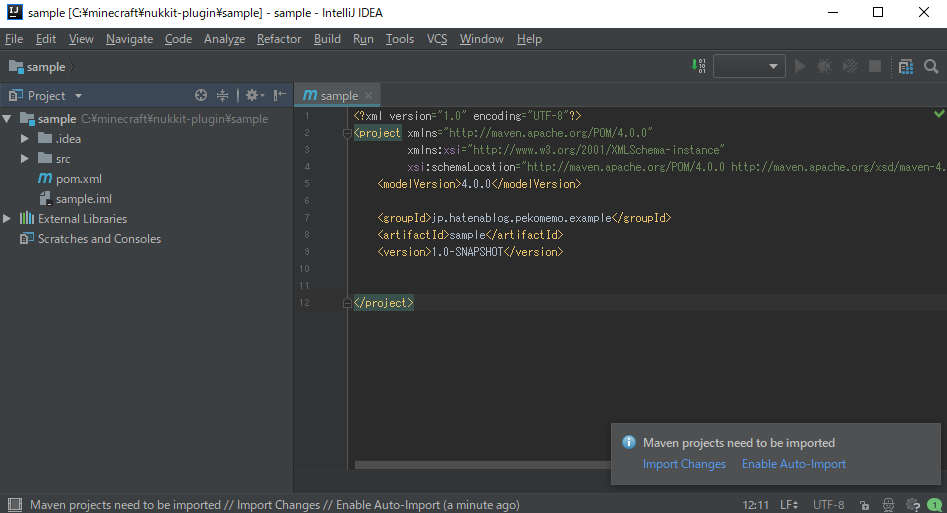The width and height of the screenshot is (947, 513).
Task: Click Collapse All icon in Project panel
Action: (x=222, y=95)
